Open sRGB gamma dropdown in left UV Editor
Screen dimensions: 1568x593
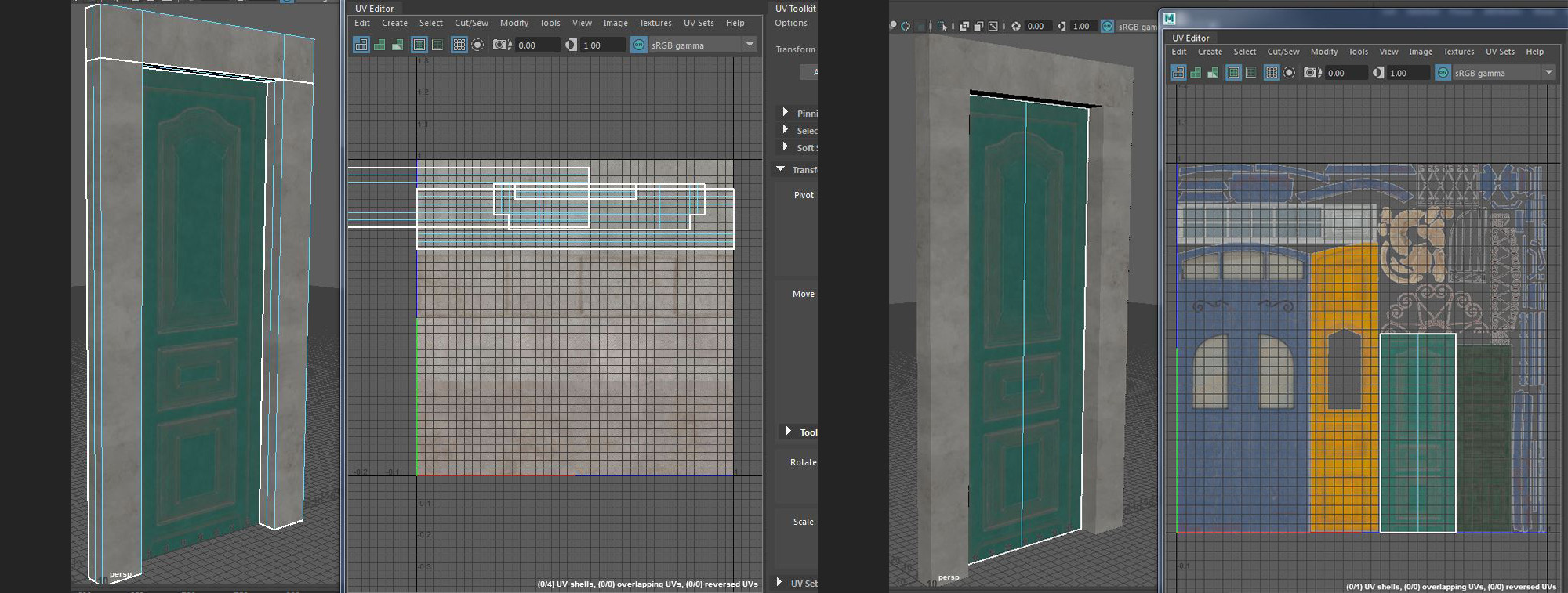(x=702, y=45)
